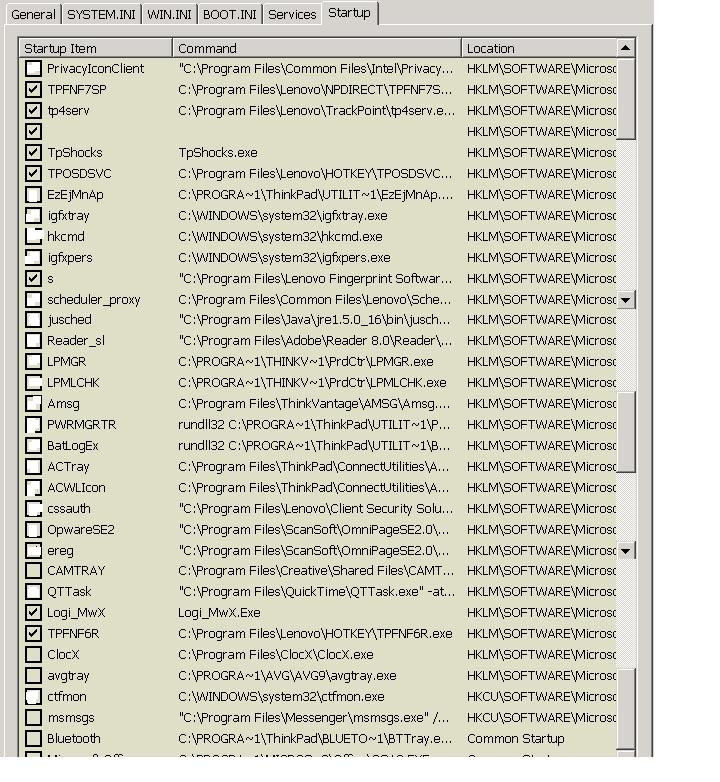Click the Messenger msmsgs.exe command path

pyautogui.click(x=314, y=717)
